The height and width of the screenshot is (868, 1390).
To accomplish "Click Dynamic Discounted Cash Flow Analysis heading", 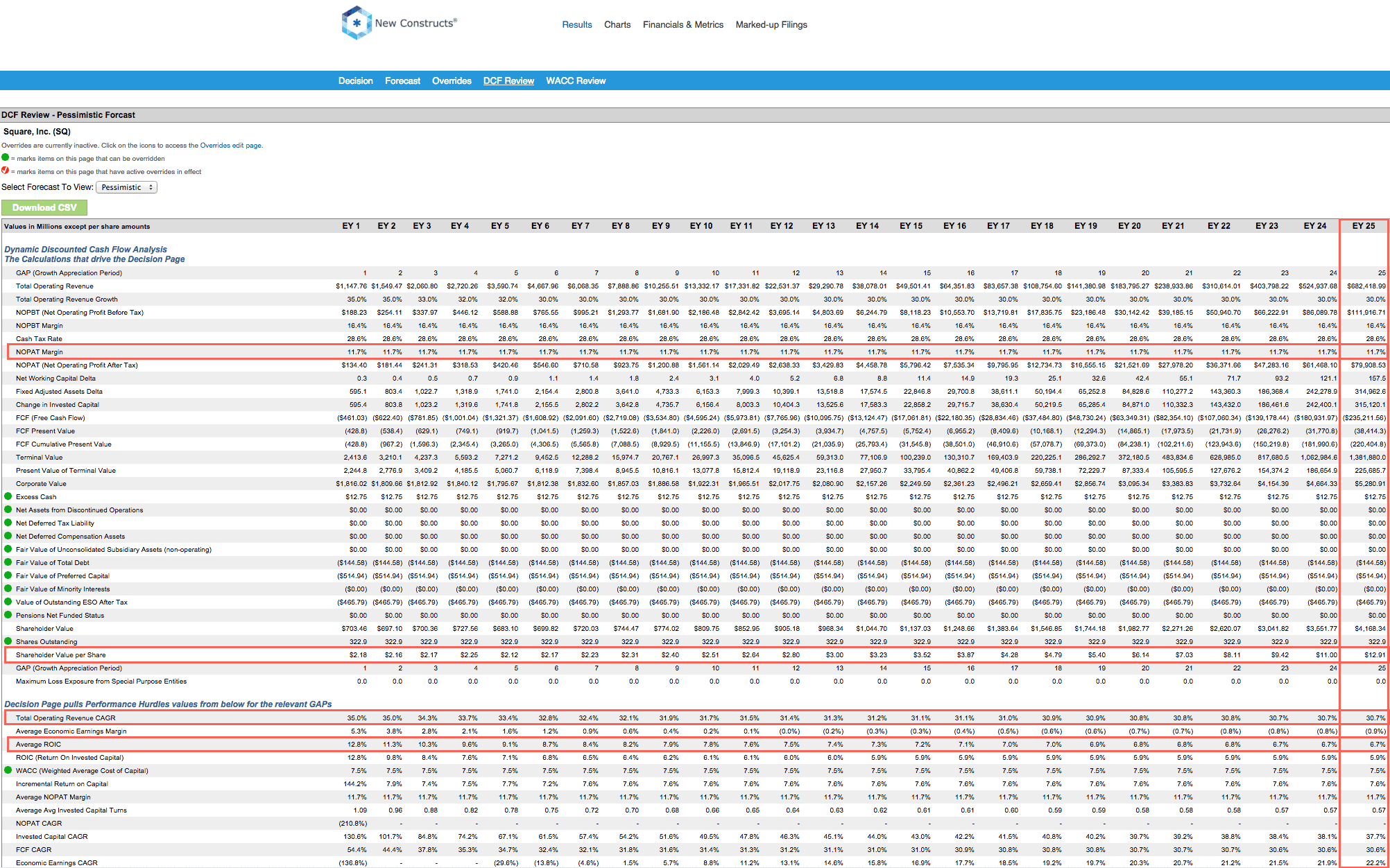I will tap(86, 250).
